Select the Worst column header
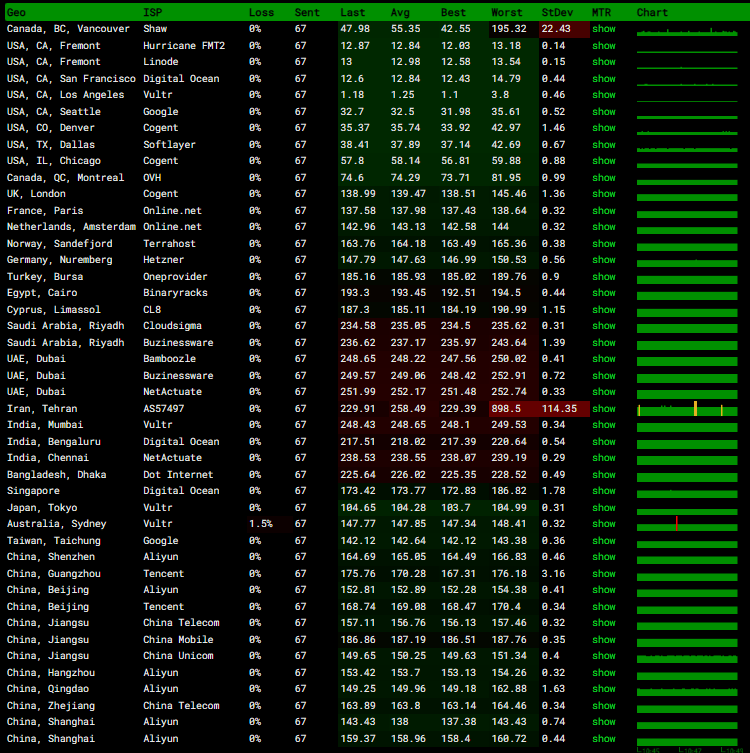Image resolution: width=750 pixels, height=753 pixels. [x=507, y=12]
